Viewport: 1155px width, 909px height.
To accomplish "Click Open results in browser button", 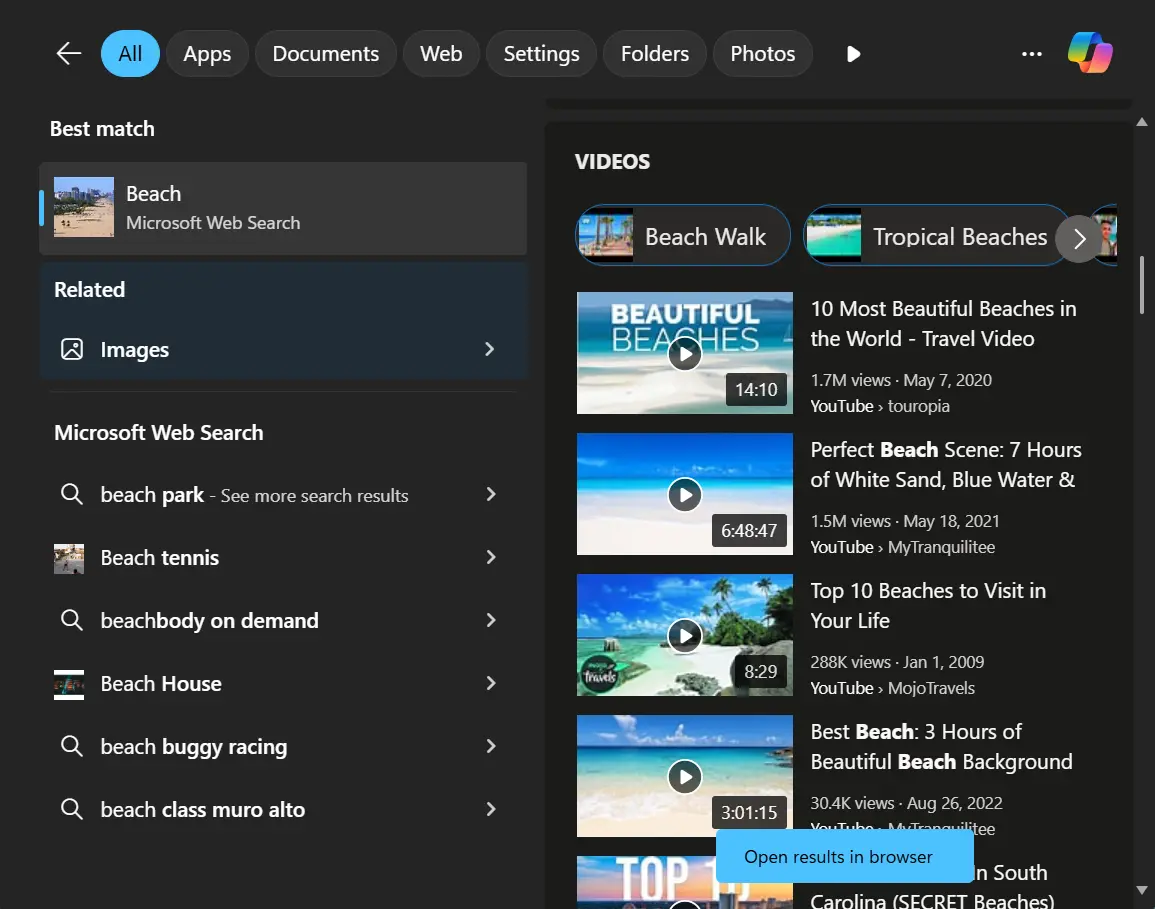I will pos(845,857).
